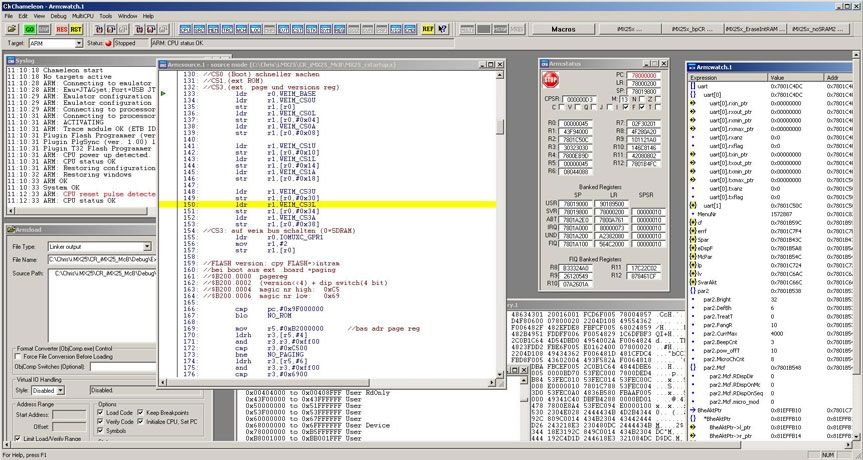Select par2.Bright row in Armwatch
The height and width of the screenshot is (460, 863).
tap(771, 299)
